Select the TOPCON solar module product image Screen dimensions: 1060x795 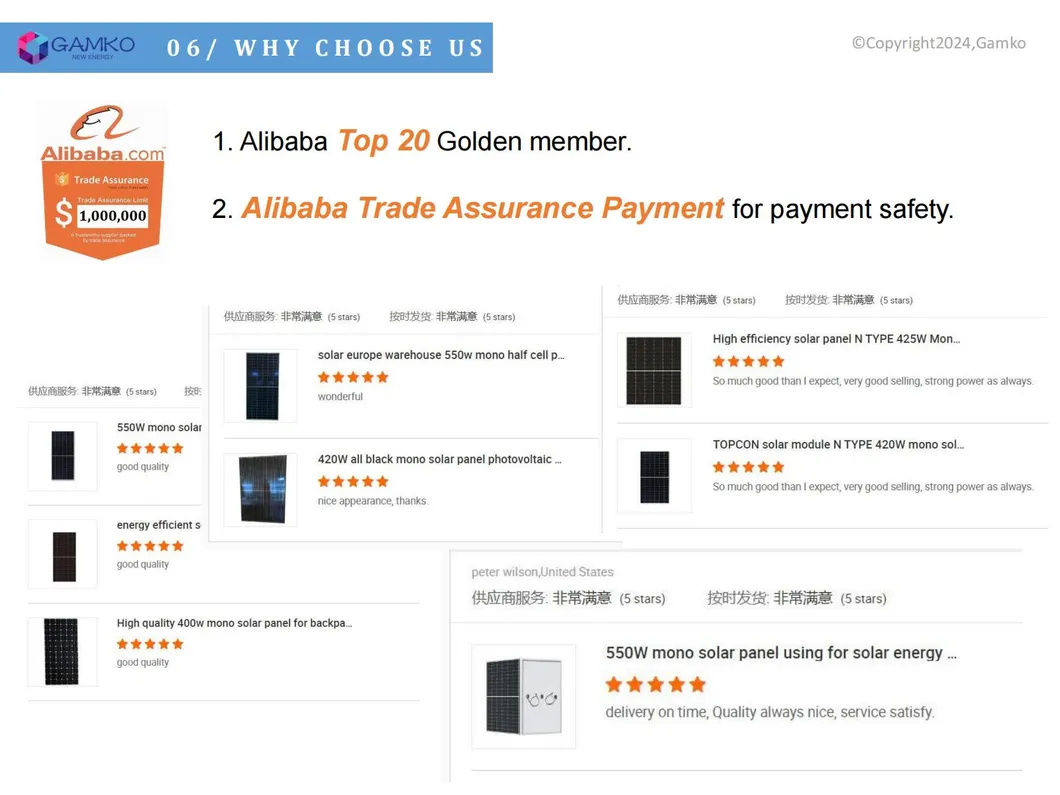point(654,476)
